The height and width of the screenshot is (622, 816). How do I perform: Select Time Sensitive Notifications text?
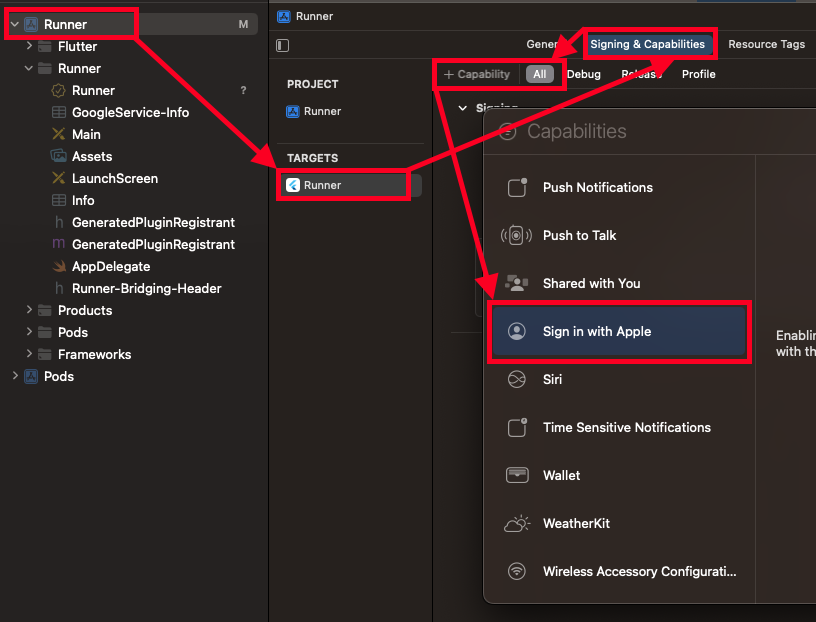[x=627, y=427]
